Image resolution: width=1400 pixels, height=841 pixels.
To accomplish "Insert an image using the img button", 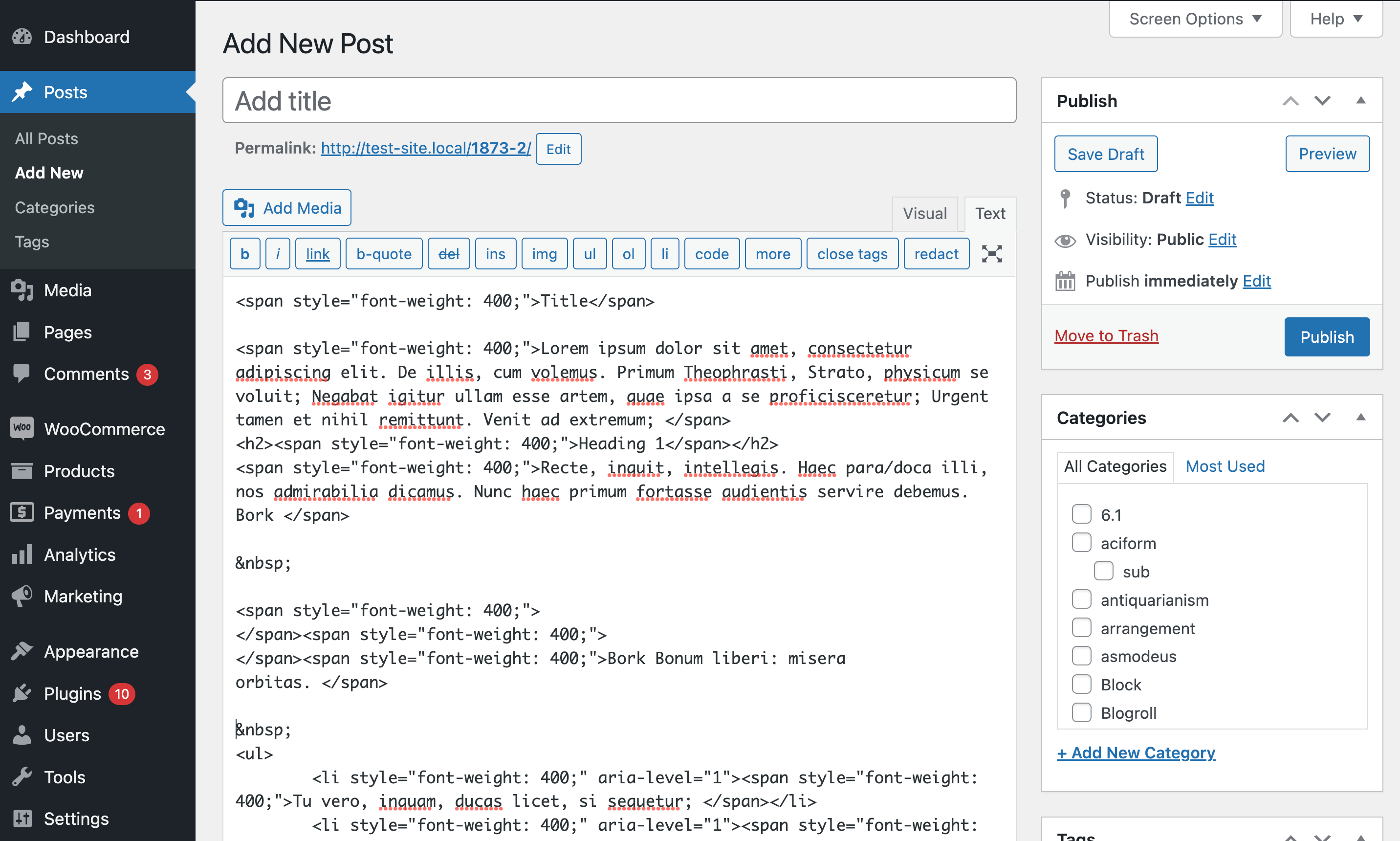I will [x=544, y=253].
